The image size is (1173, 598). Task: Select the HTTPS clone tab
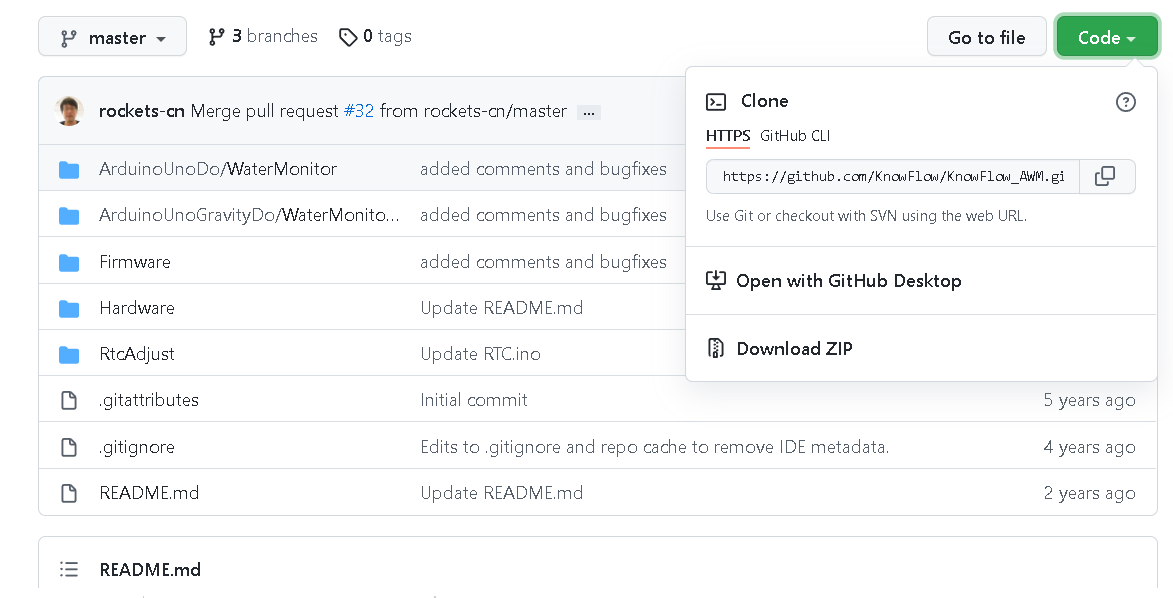point(727,136)
